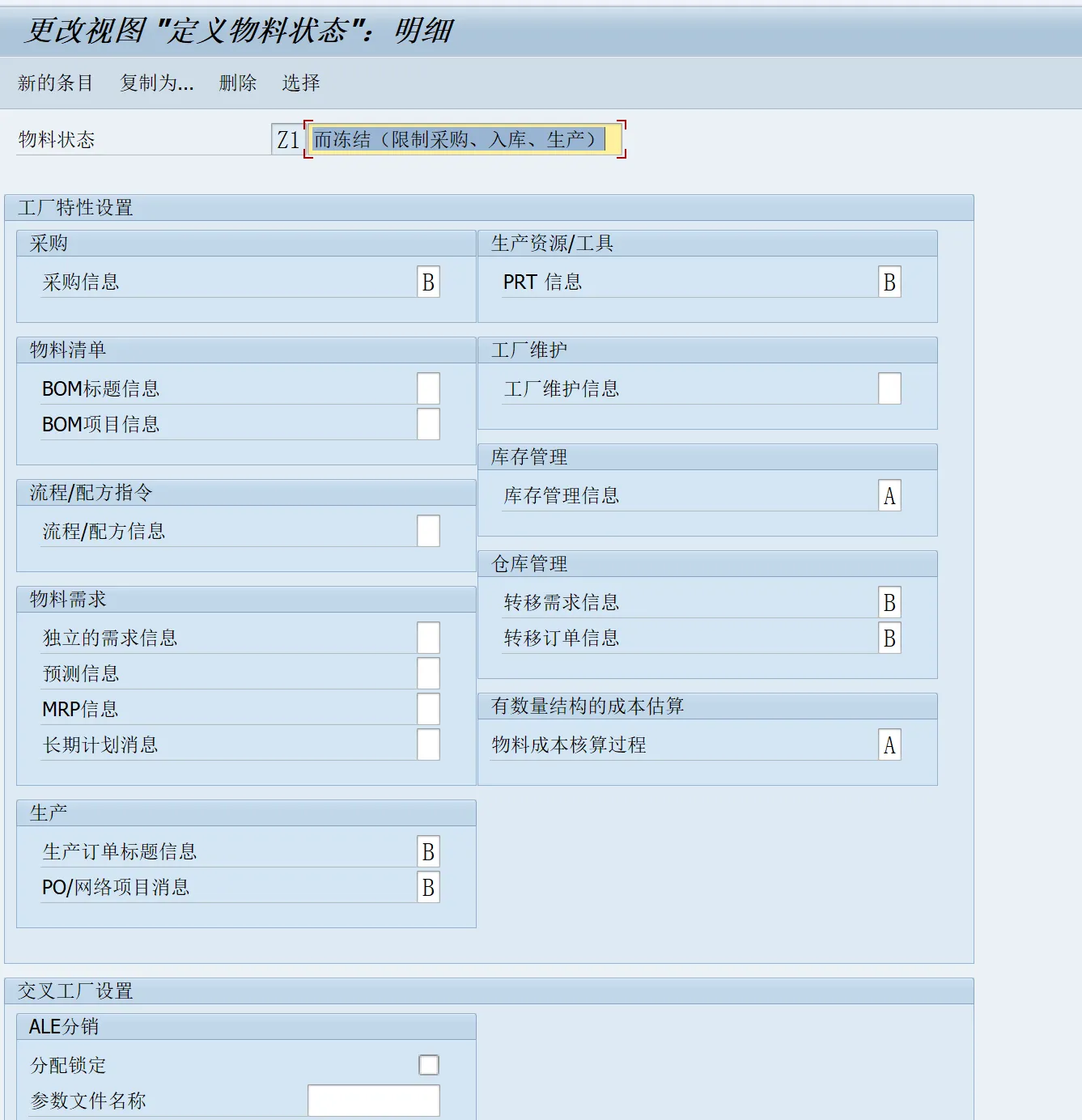This screenshot has width=1082, height=1120.
Task: Click the PRT 信息 value field
Action: 889,282
